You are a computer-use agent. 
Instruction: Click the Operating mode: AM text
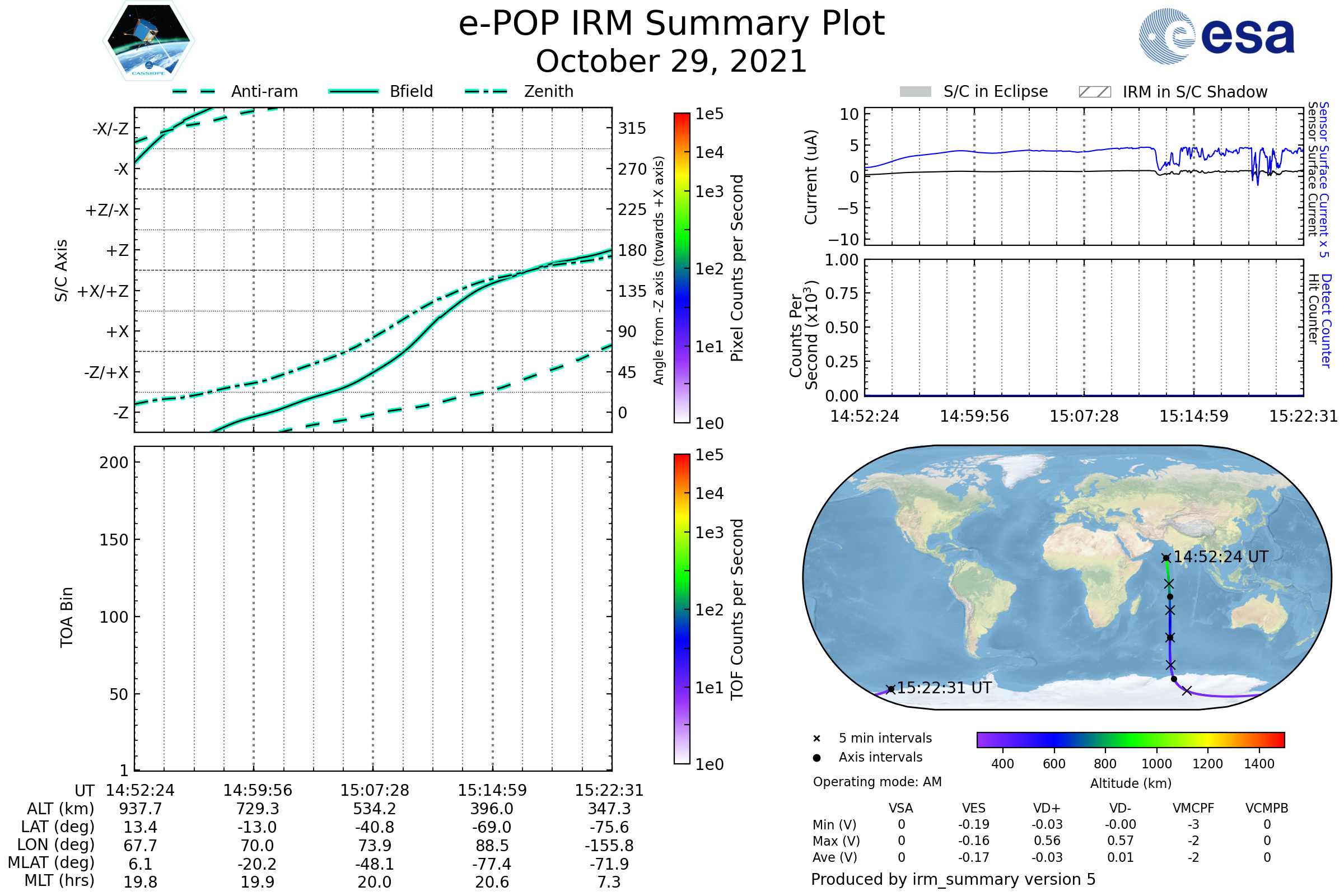coord(877,782)
